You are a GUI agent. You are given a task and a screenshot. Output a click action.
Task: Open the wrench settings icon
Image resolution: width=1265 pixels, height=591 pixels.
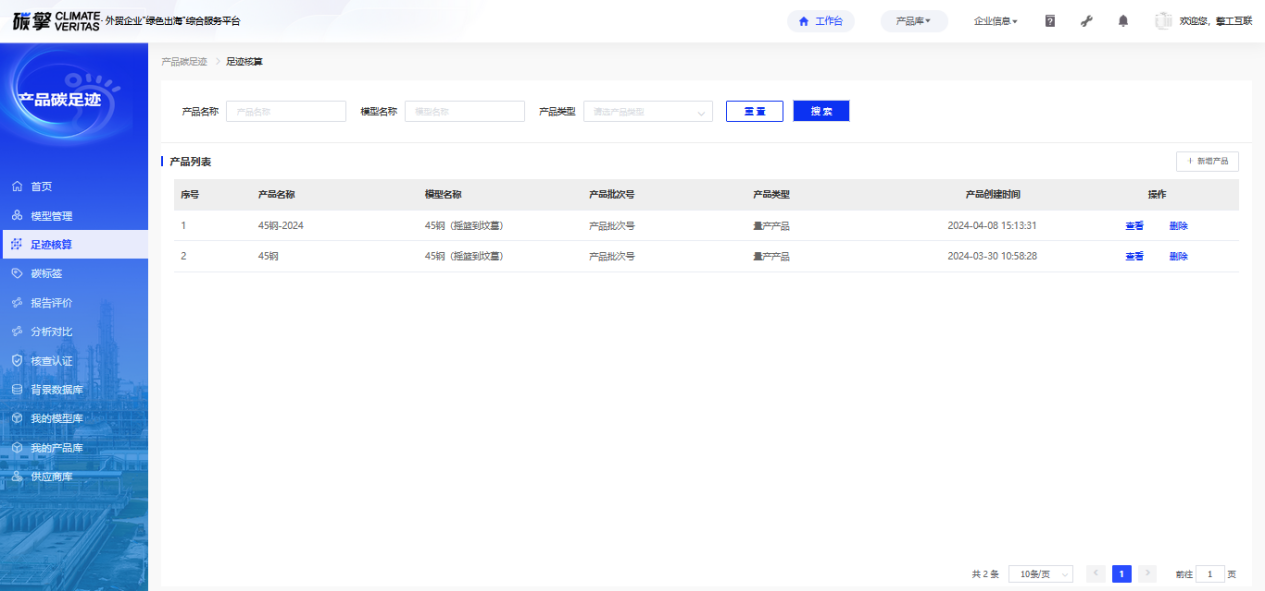(x=1087, y=21)
